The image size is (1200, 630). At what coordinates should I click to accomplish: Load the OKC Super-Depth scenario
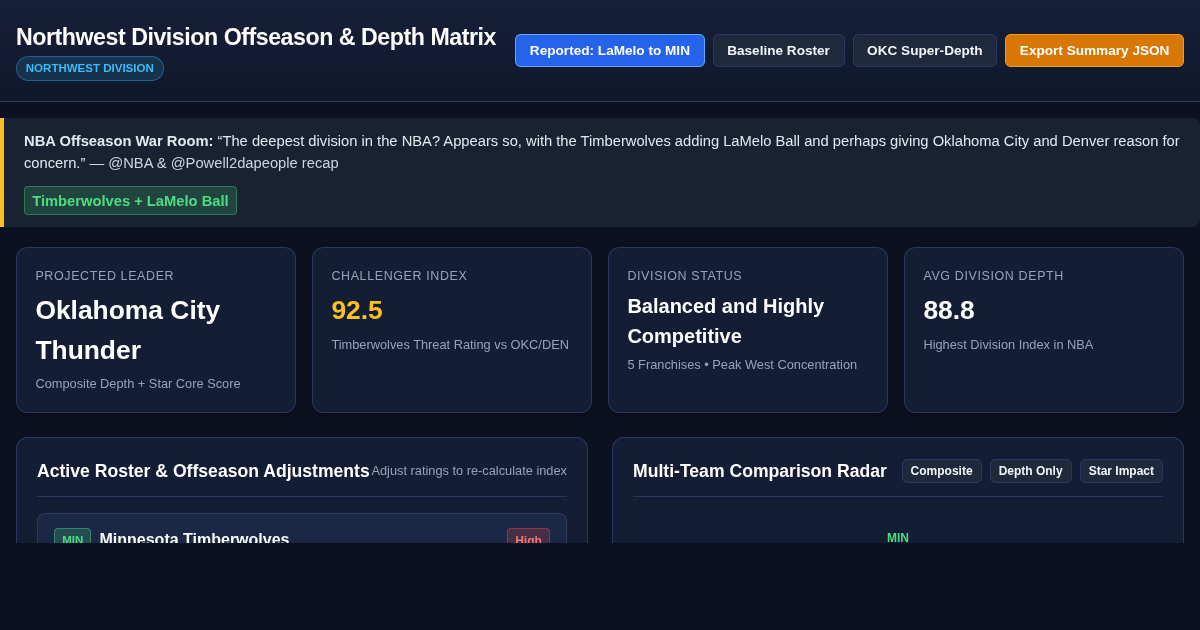click(x=924, y=50)
